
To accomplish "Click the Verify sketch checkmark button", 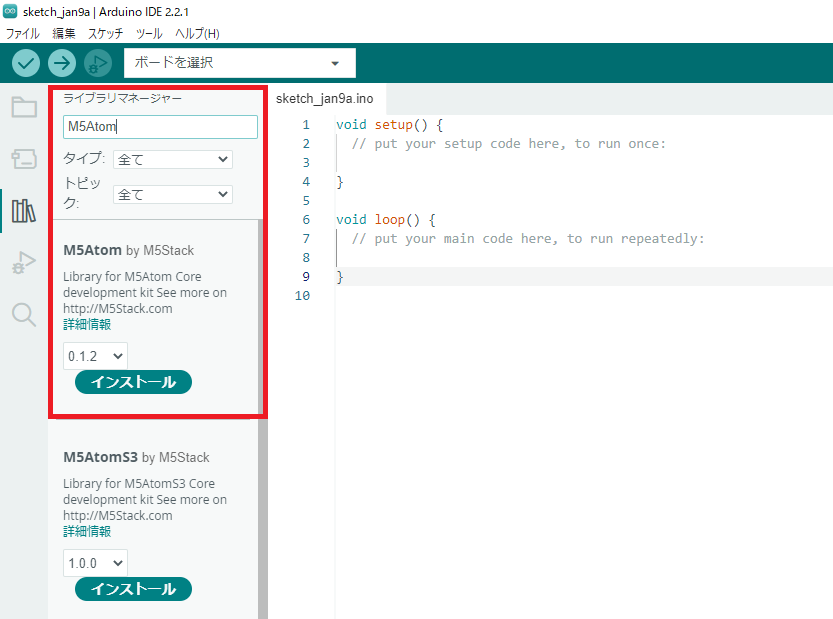I will (26, 63).
